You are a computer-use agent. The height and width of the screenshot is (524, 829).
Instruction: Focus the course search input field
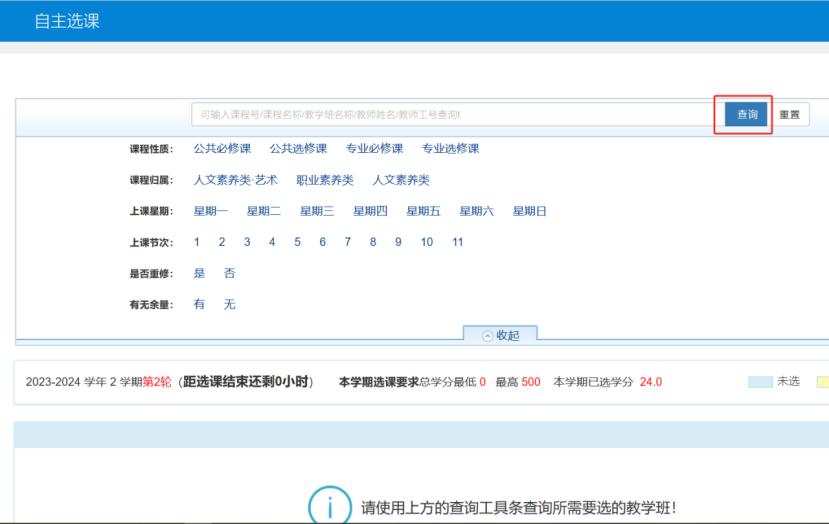pos(452,115)
